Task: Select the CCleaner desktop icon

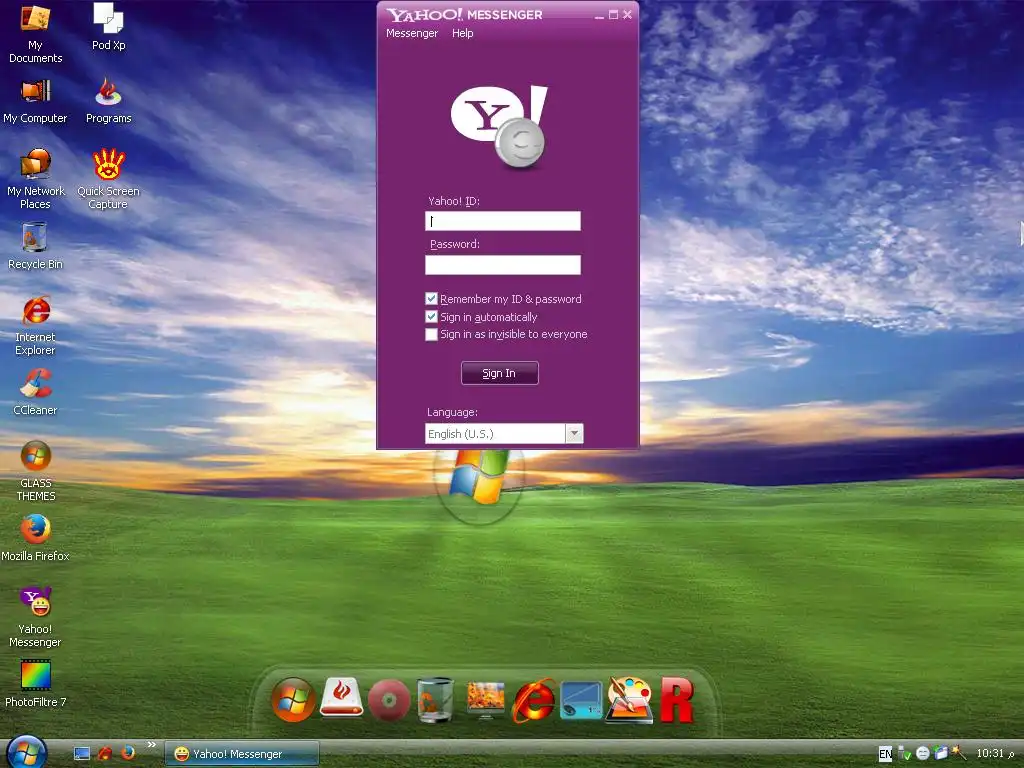Action: click(x=35, y=392)
